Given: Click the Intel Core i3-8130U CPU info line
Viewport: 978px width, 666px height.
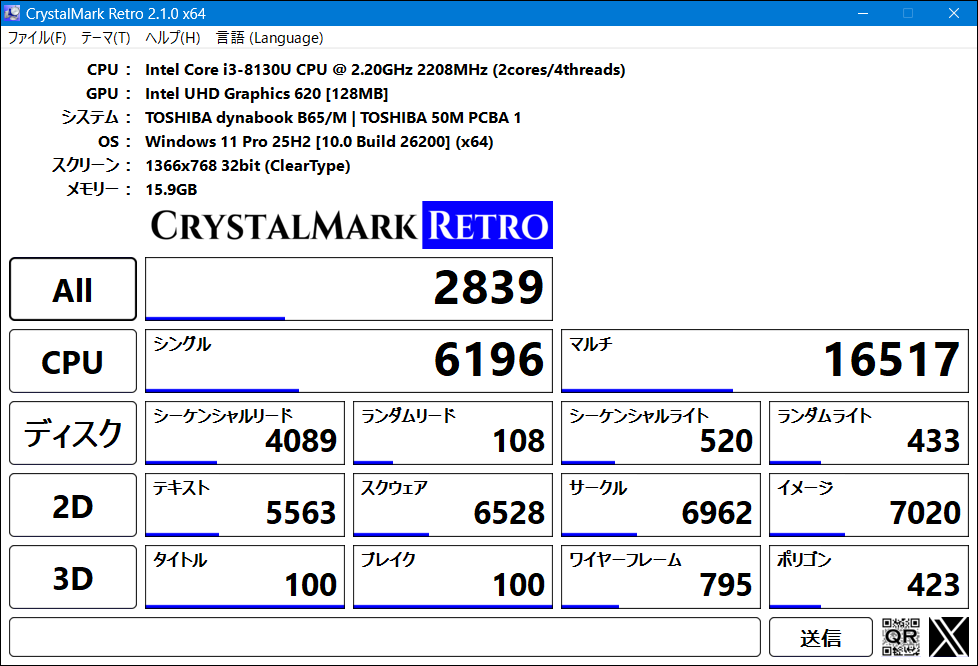Looking at the screenshot, I should 385,69.
